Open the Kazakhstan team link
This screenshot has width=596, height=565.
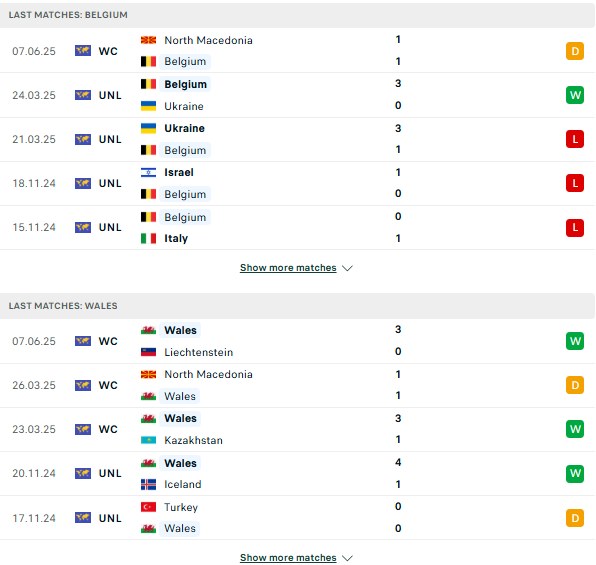(193, 440)
